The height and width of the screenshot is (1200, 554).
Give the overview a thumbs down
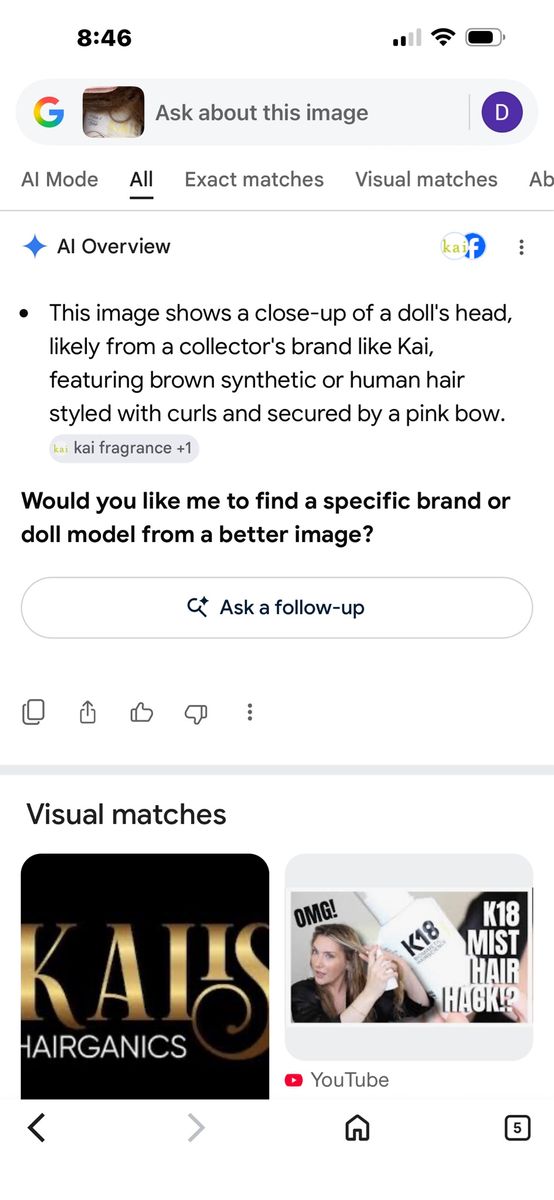[x=196, y=713]
